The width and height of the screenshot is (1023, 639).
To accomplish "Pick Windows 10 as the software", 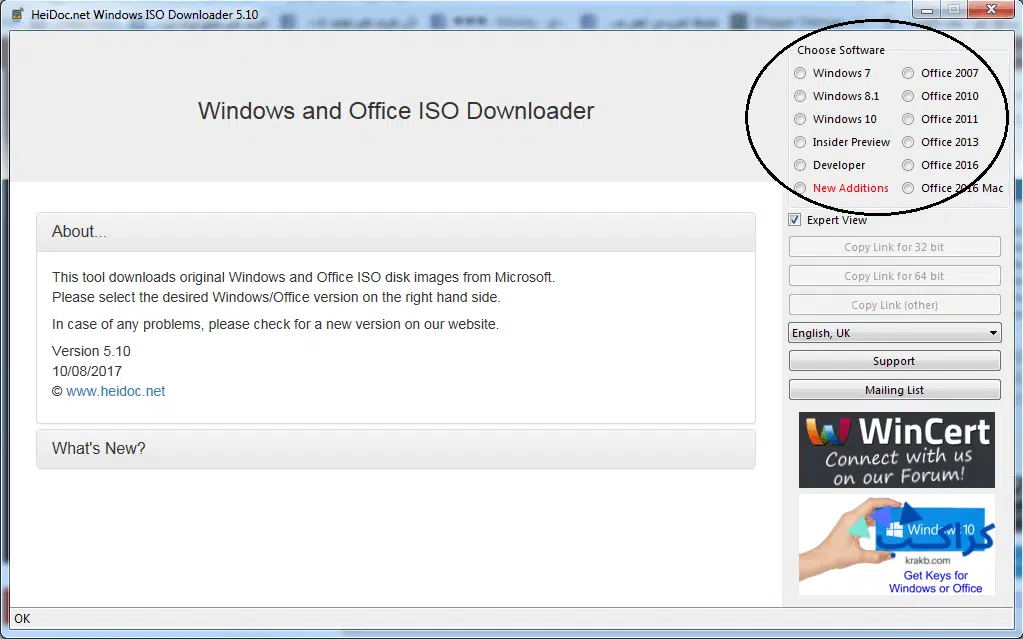I will [x=801, y=119].
